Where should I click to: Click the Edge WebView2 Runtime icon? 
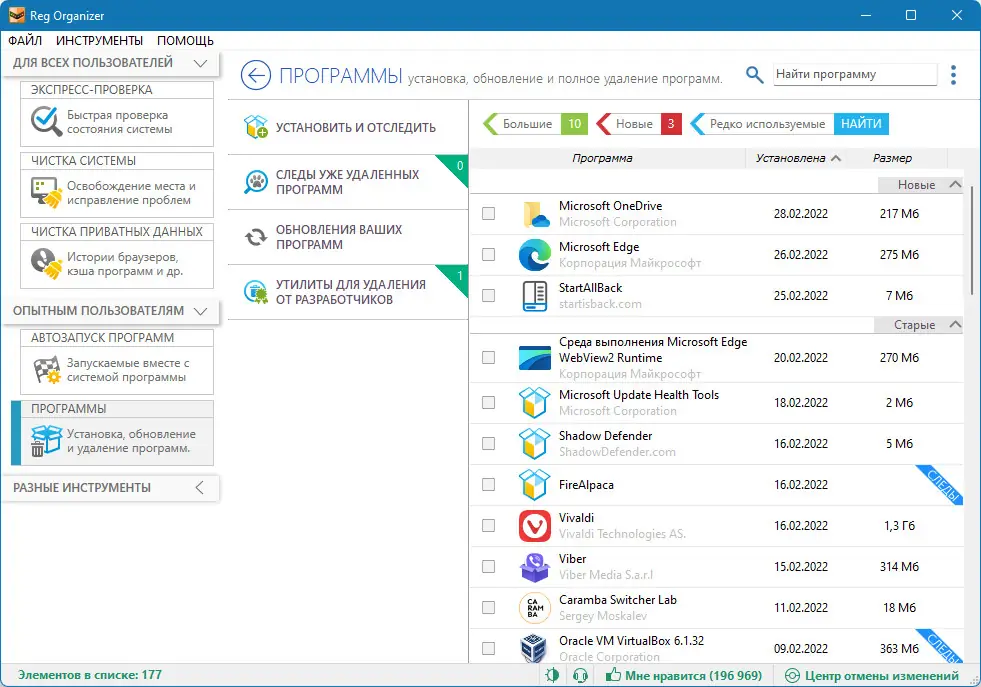click(535, 358)
